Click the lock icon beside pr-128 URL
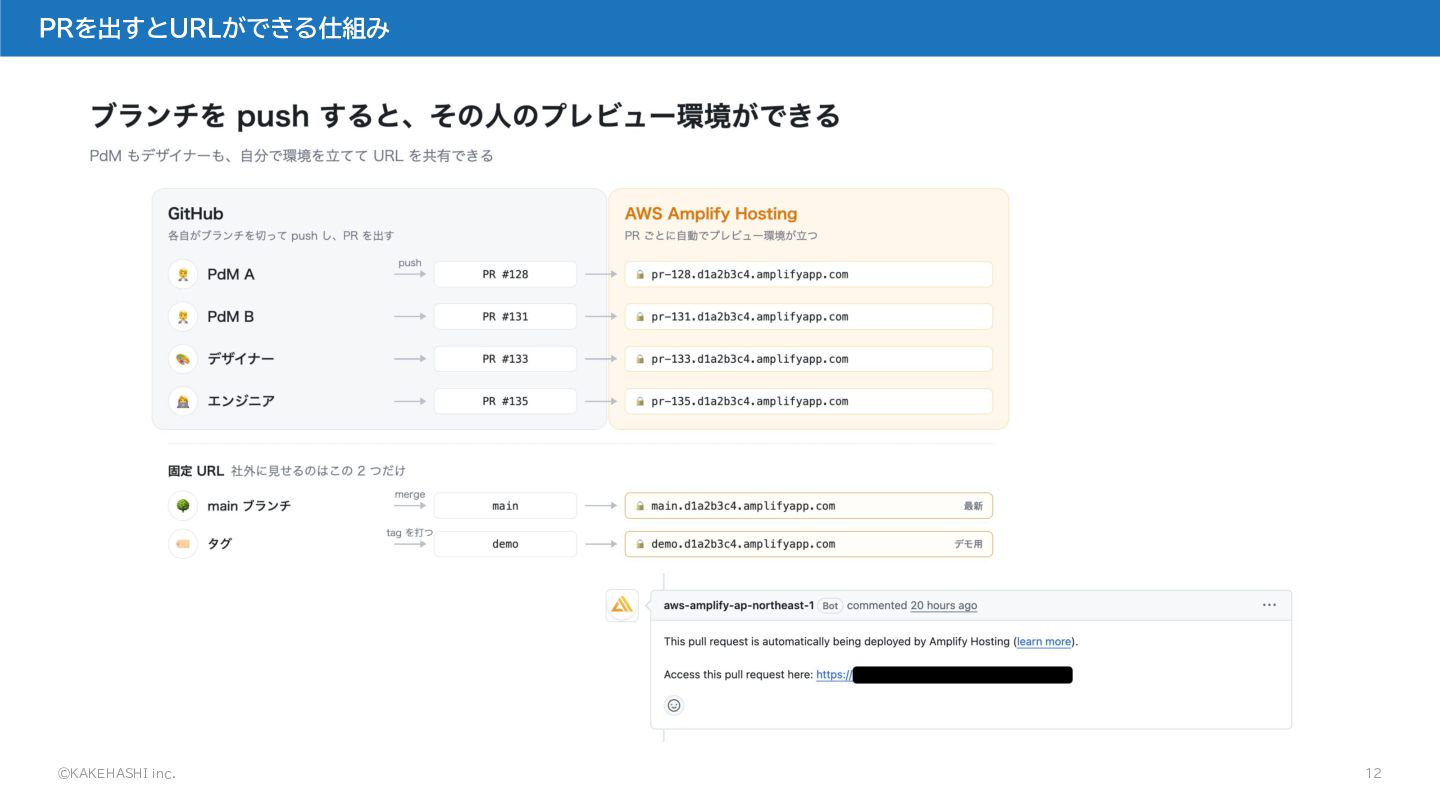Screen dimensions: 1440x810 click(640, 274)
